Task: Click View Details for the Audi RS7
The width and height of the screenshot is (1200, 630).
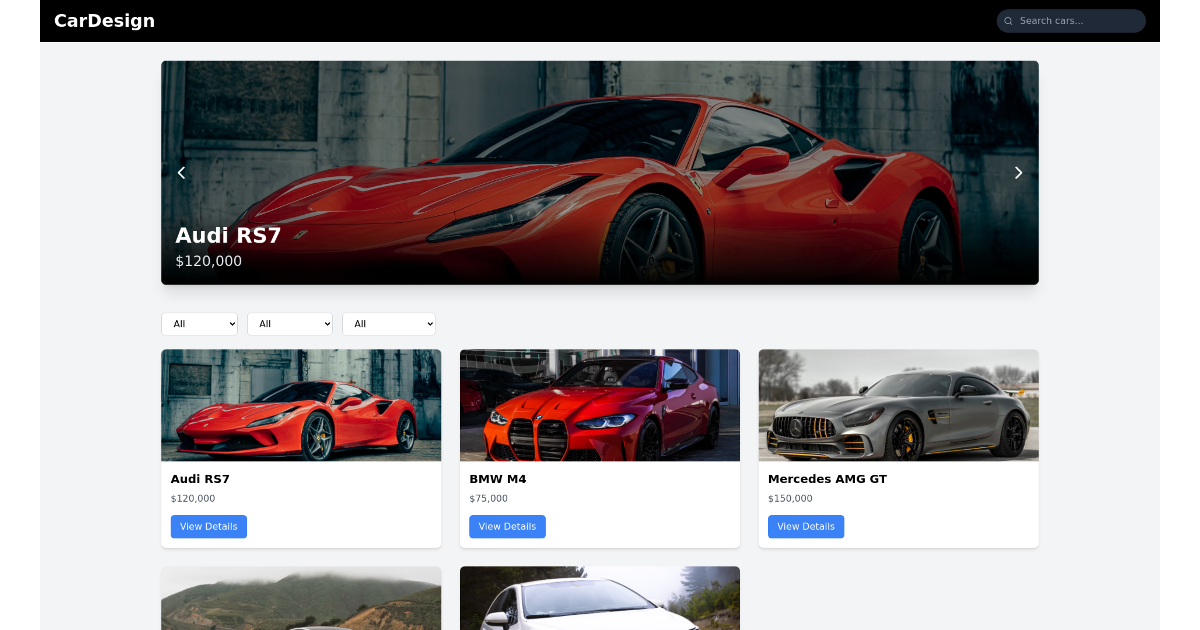Action: (x=208, y=526)
